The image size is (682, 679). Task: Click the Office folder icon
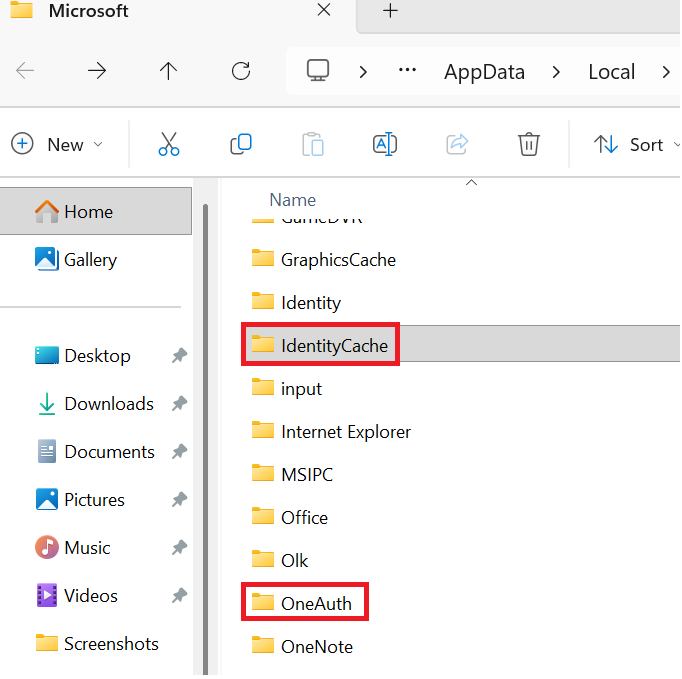click(263, 516)
